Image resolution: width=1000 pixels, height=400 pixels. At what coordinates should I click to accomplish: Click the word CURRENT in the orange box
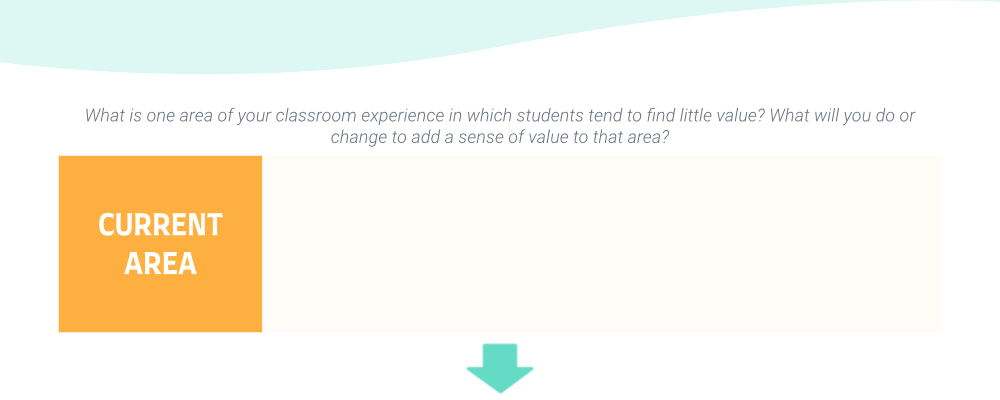tap(160, 225)
